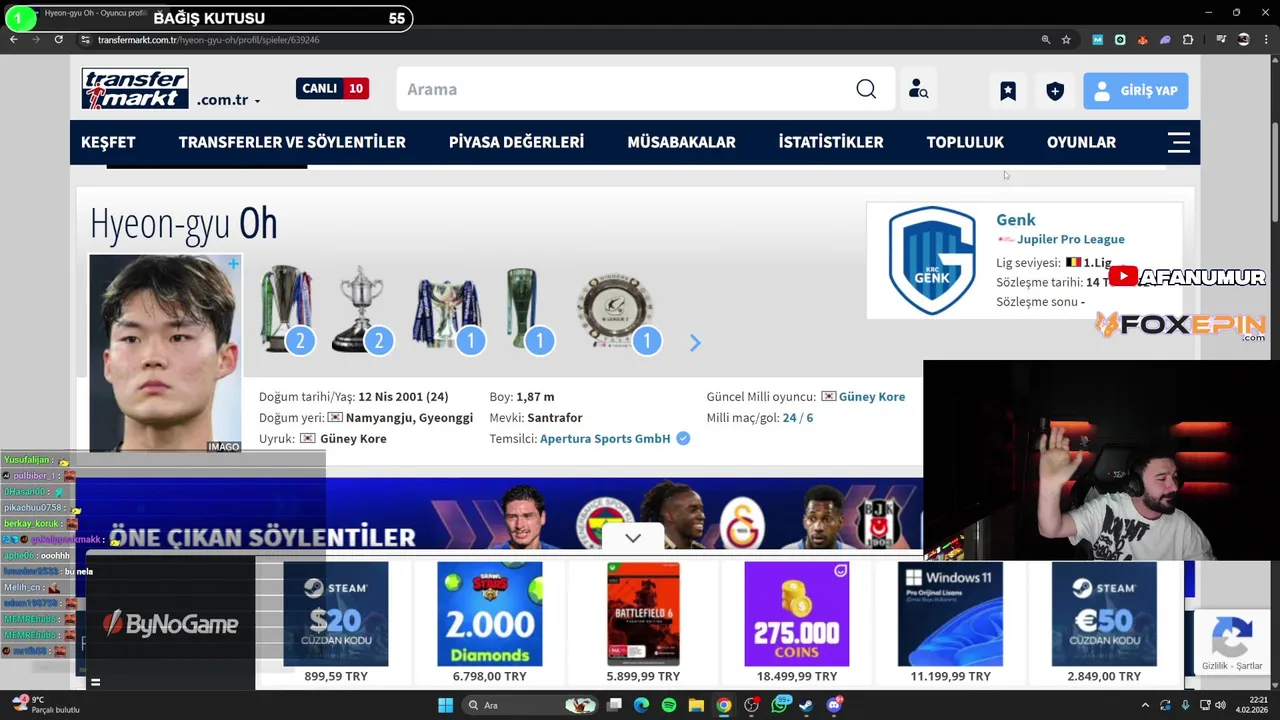Click the first trophy with badge 2
Viewport: 1280px width, 720px height.
[x=287, y=309]
